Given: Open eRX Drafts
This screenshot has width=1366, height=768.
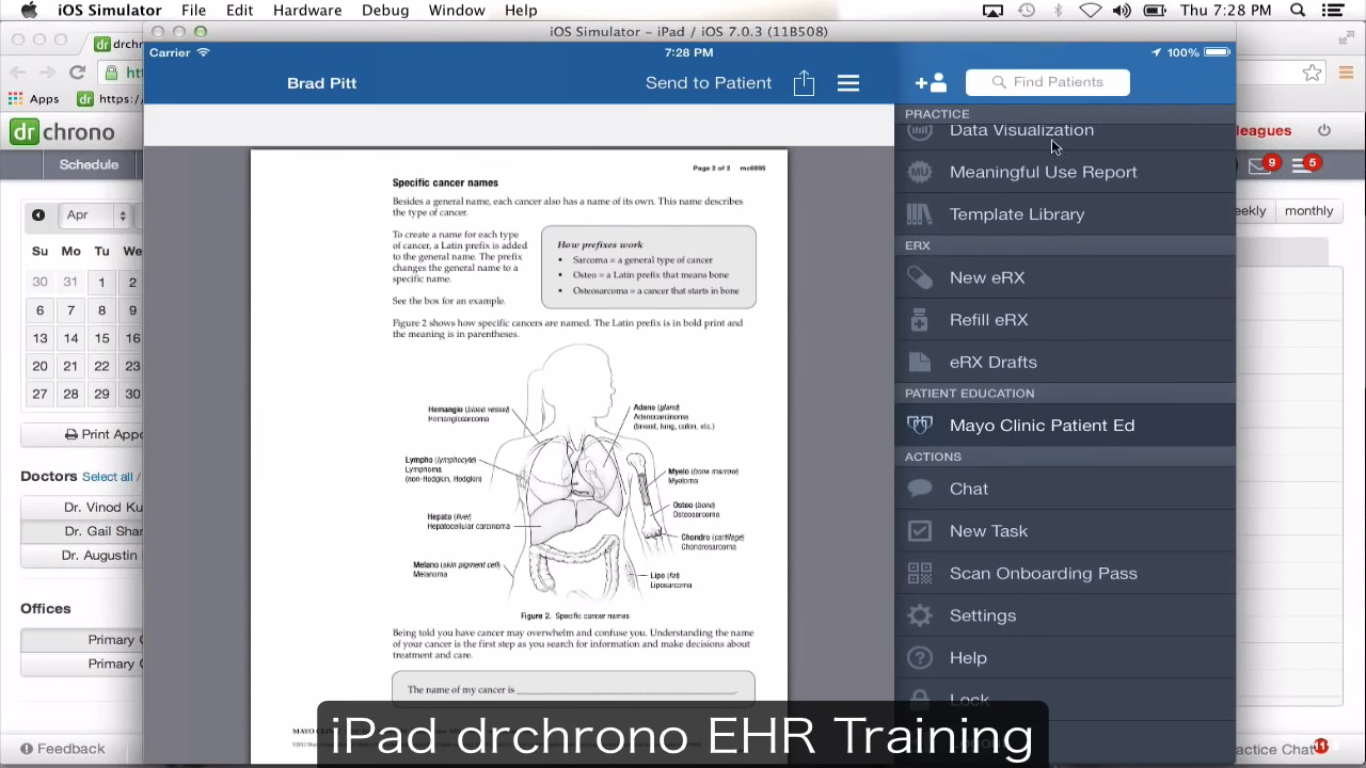Looking at the screenshot, I should (1065, 362).
